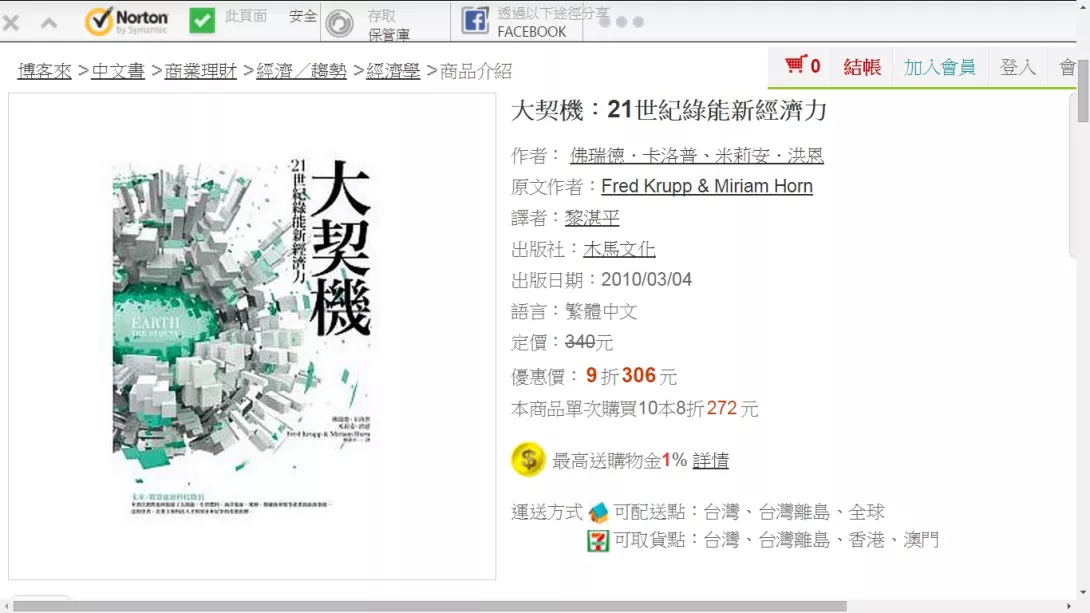Click the struck-through list price 340元
This screenshot has width=1090, height=613.
(x=589, y=342)
